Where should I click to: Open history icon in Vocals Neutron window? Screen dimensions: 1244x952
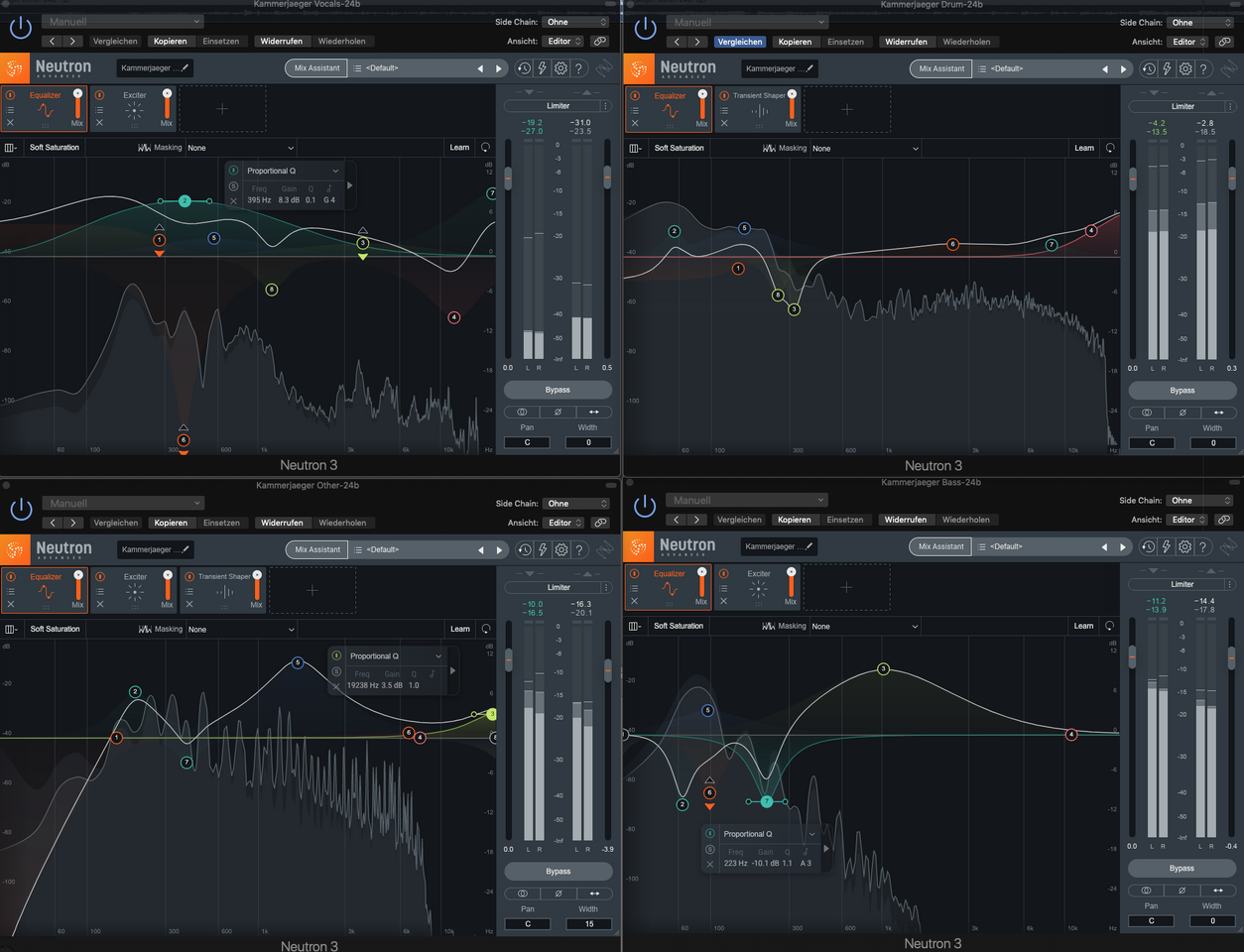[524, 68]
